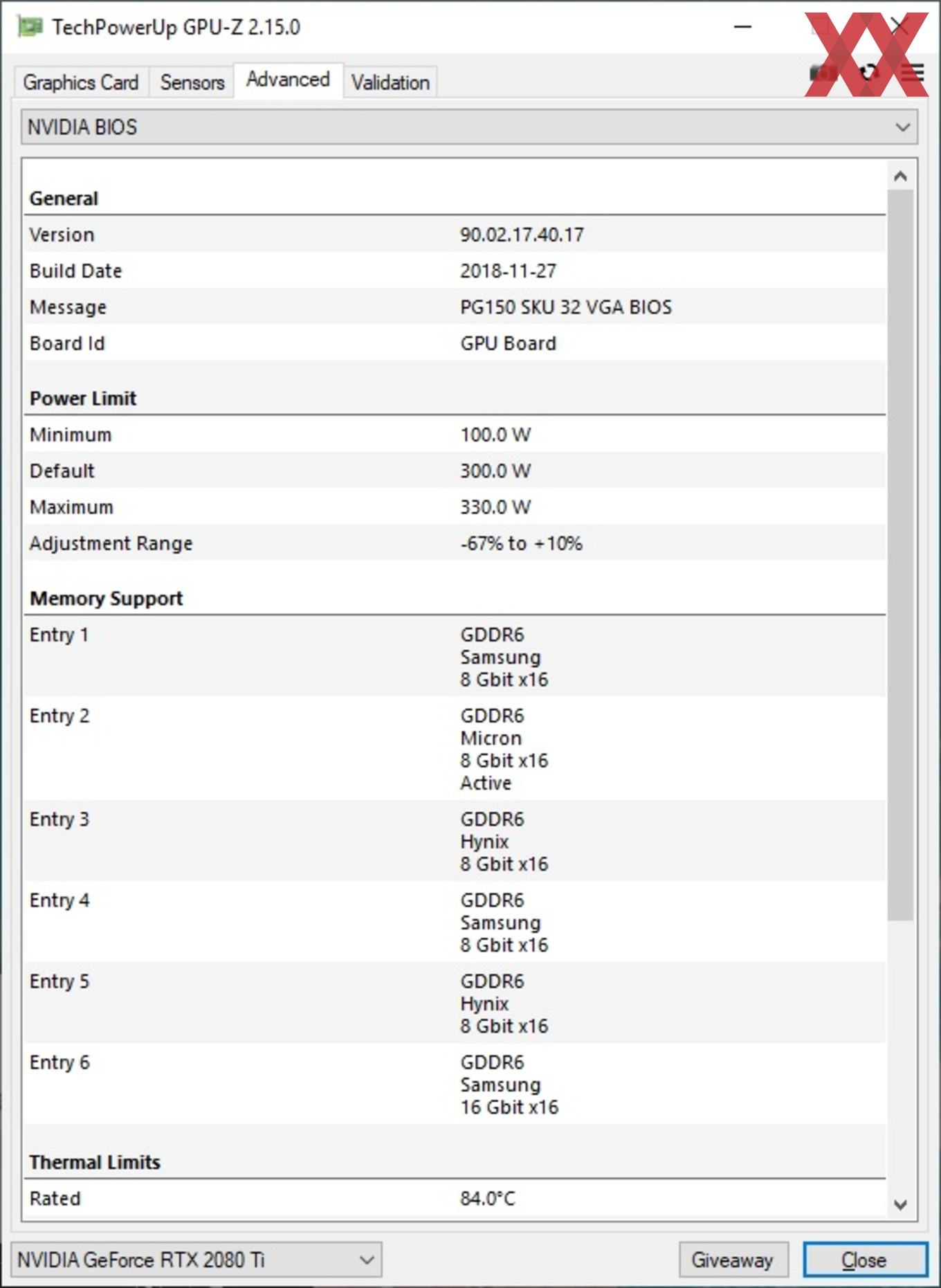
Task: Go to the Validation tab
Action: pyautogui.click(x=390, y=82)
